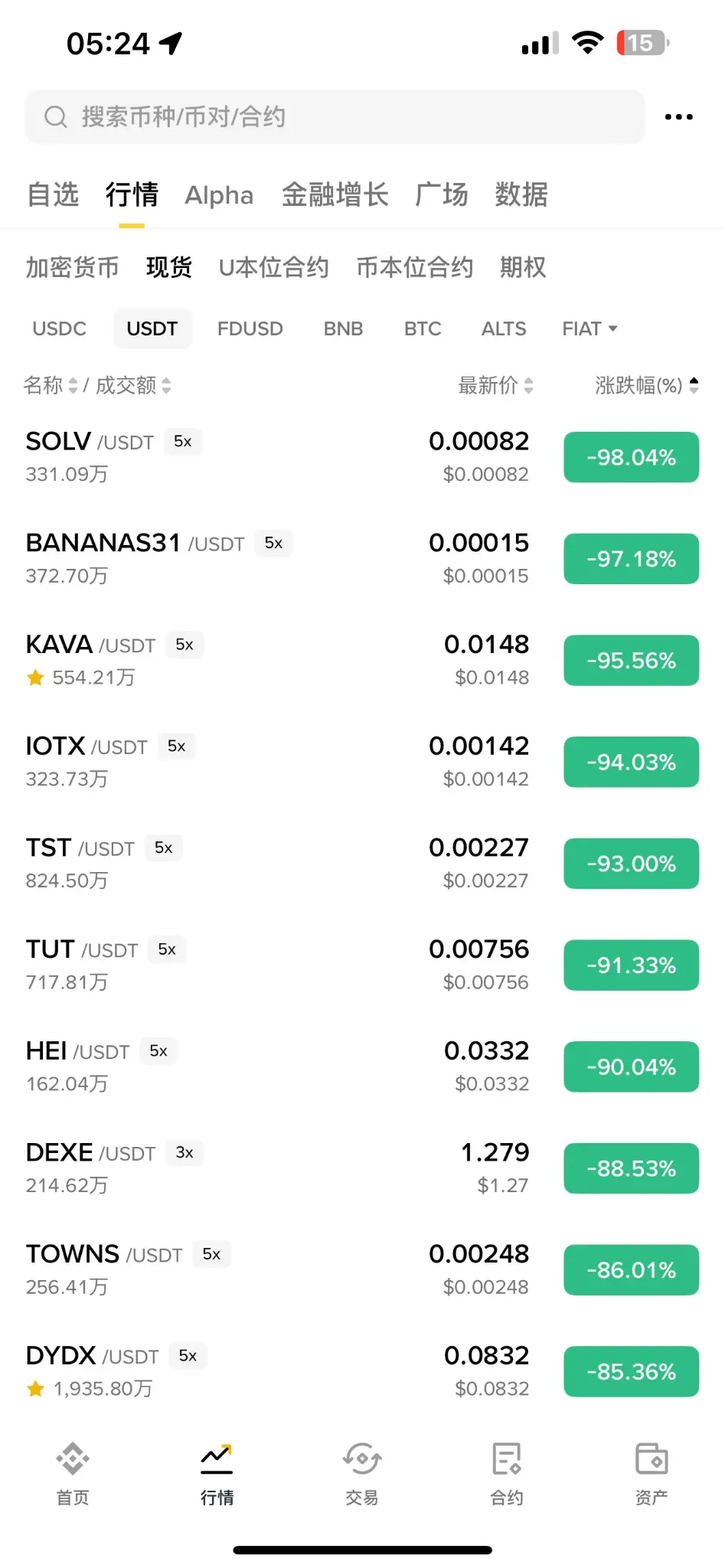Switch to the Alpha tab
The image size is (725, 1568).
(x=219, y=195)
